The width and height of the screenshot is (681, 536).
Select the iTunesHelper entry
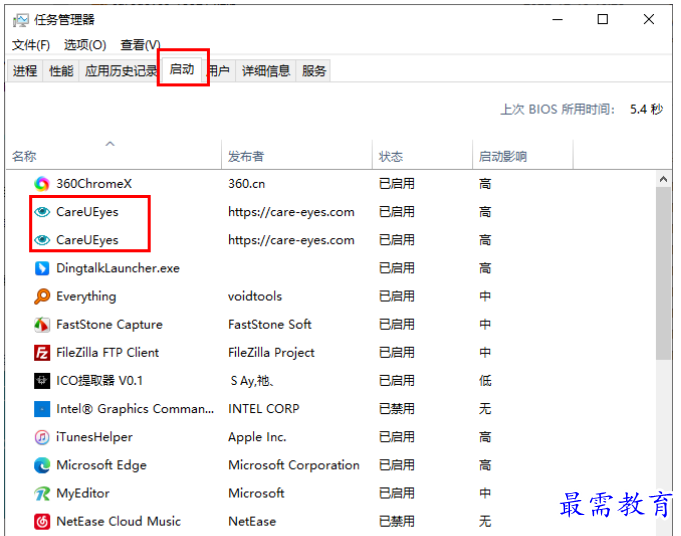coord(94,437)
